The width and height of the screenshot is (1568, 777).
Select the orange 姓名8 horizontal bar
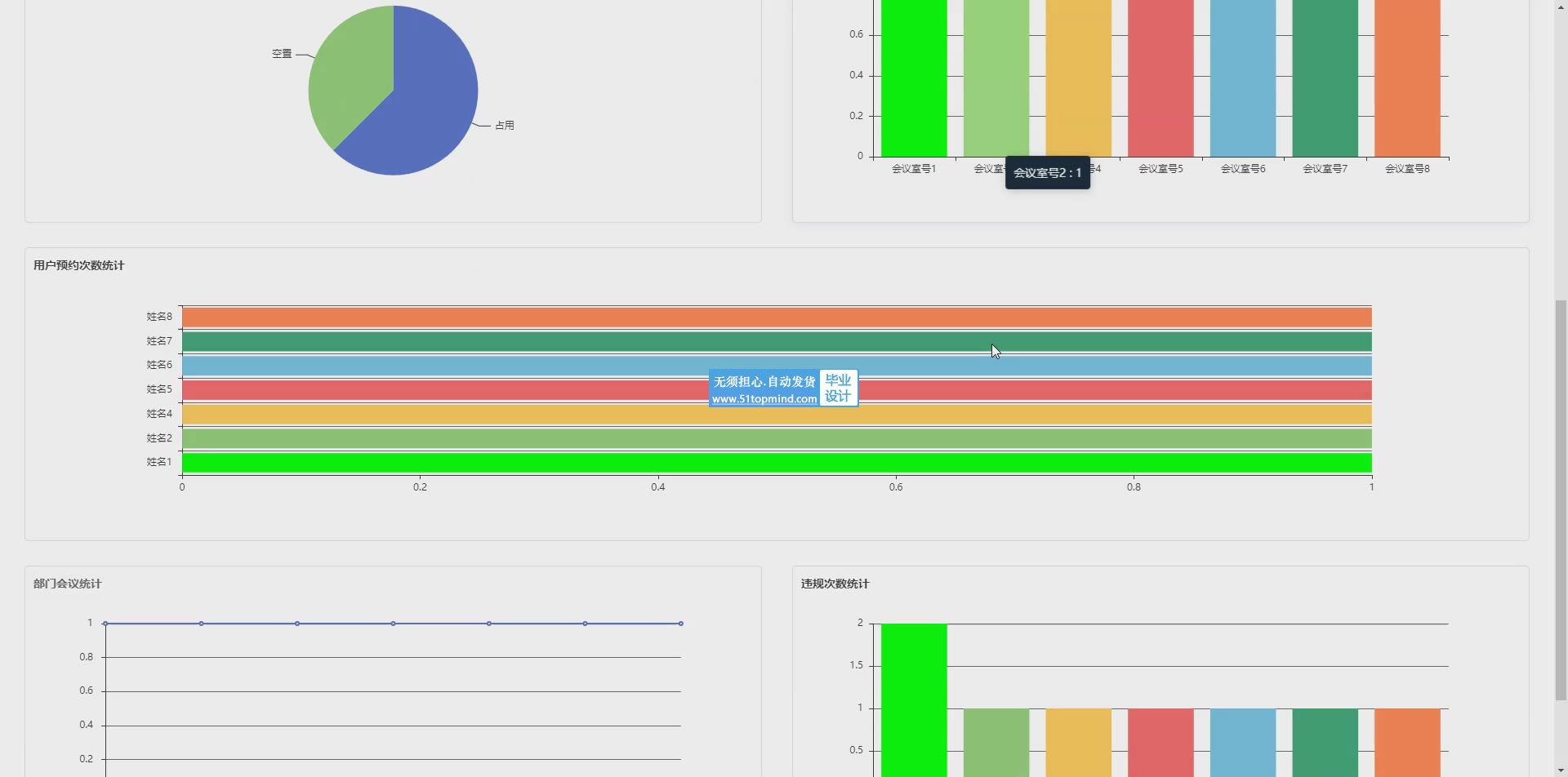pos(776,317)
